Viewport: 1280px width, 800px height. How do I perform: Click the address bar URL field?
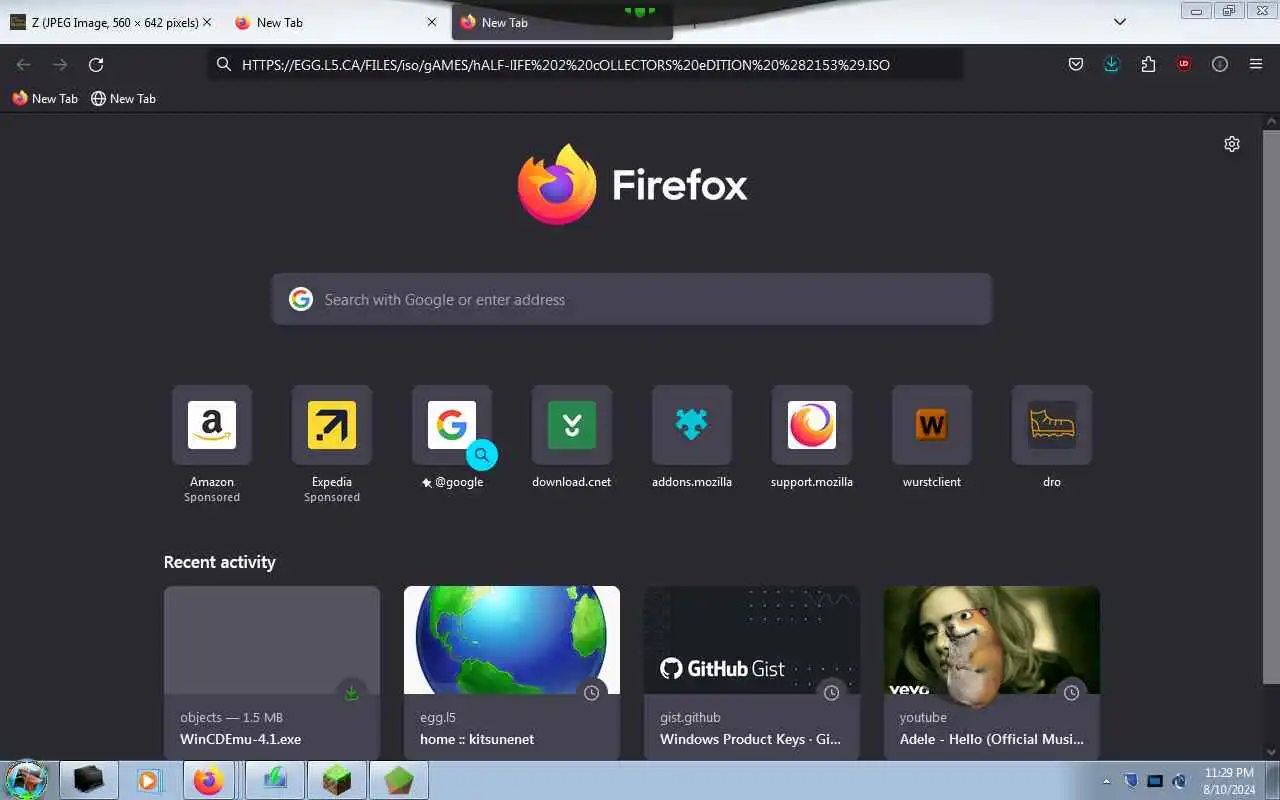(586, 65)
